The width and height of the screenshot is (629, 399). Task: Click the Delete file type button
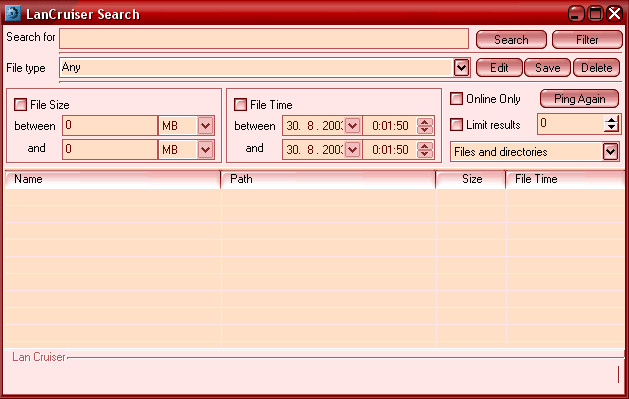tap(596, 67)
